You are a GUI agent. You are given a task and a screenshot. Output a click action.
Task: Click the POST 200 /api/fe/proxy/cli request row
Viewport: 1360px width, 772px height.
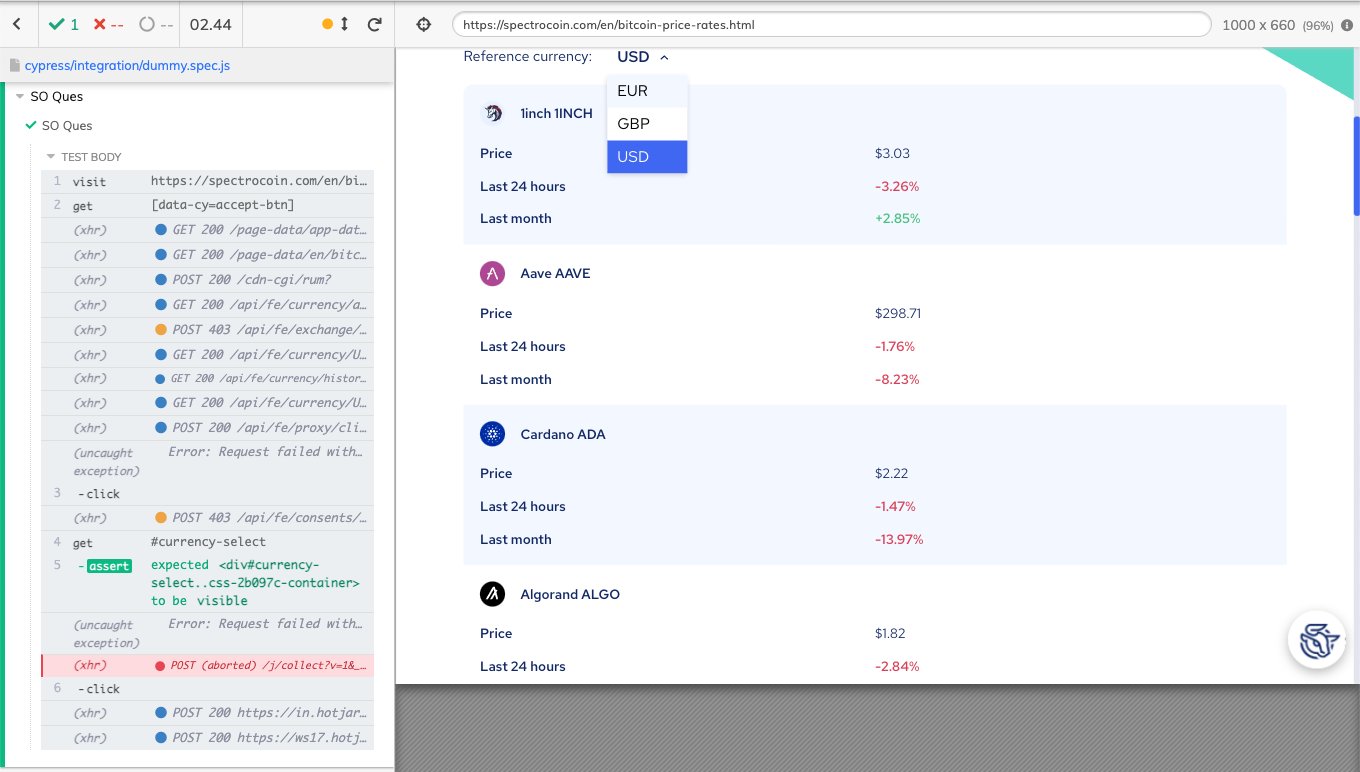pos(208,427)
